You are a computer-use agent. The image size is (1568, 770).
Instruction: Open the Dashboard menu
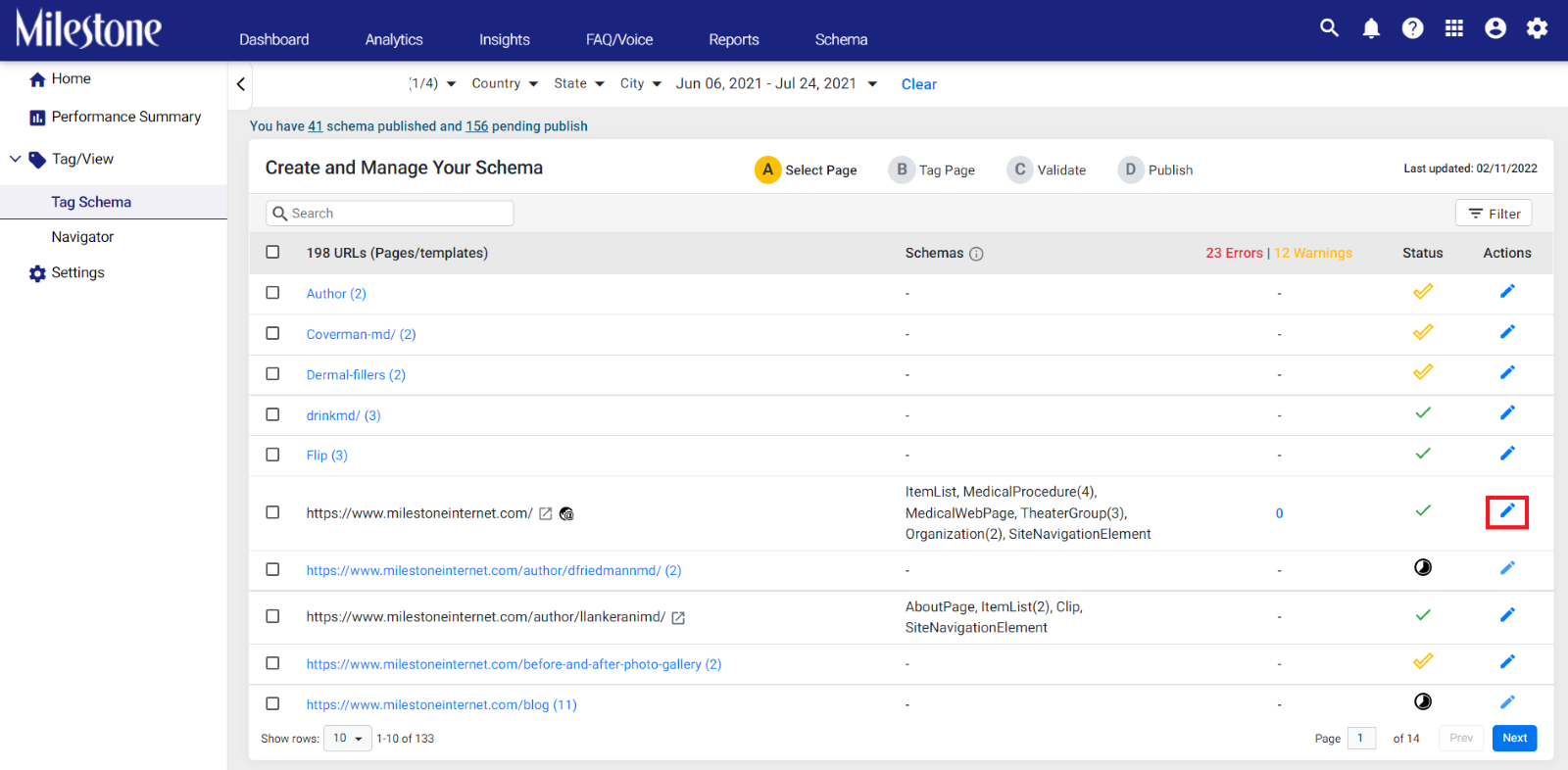[x=273, y=40]
